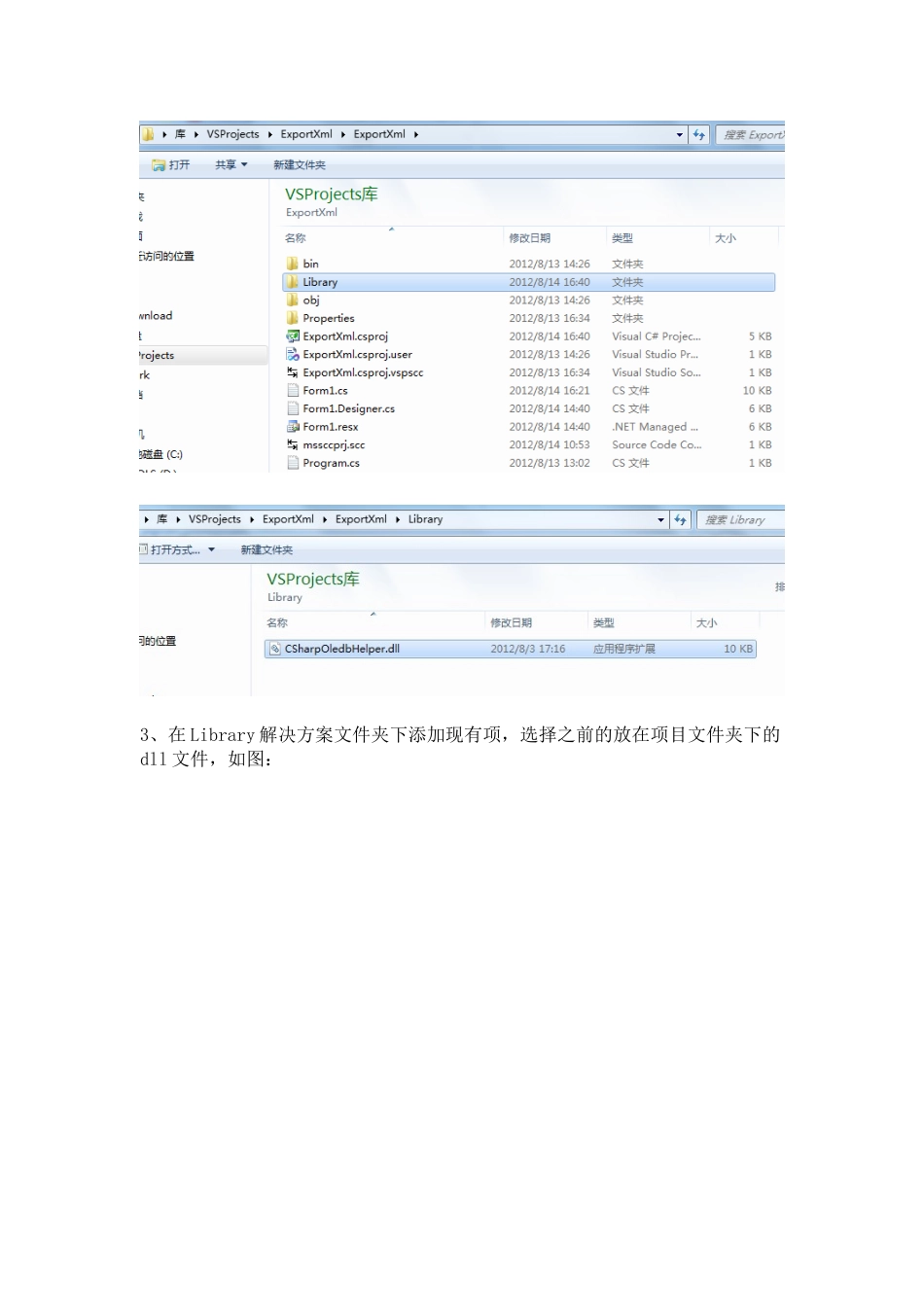Screen dimensions: 924x1307
Task: Click 打开 button in ExportXml toolbar
Action: pyautogui.click(x=171, y=165)
